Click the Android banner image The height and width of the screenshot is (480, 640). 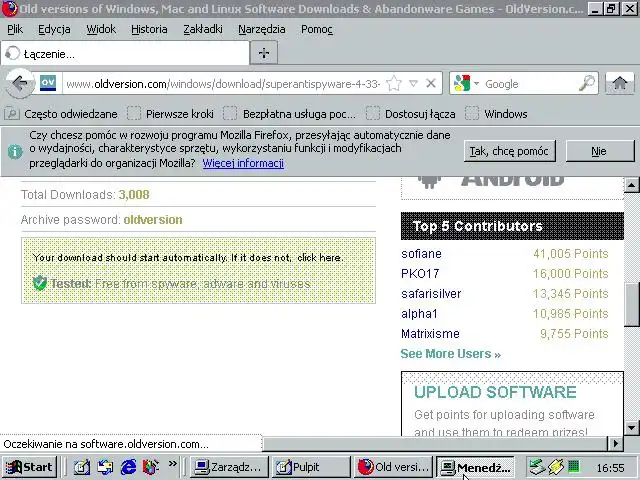tap(512, 188)
